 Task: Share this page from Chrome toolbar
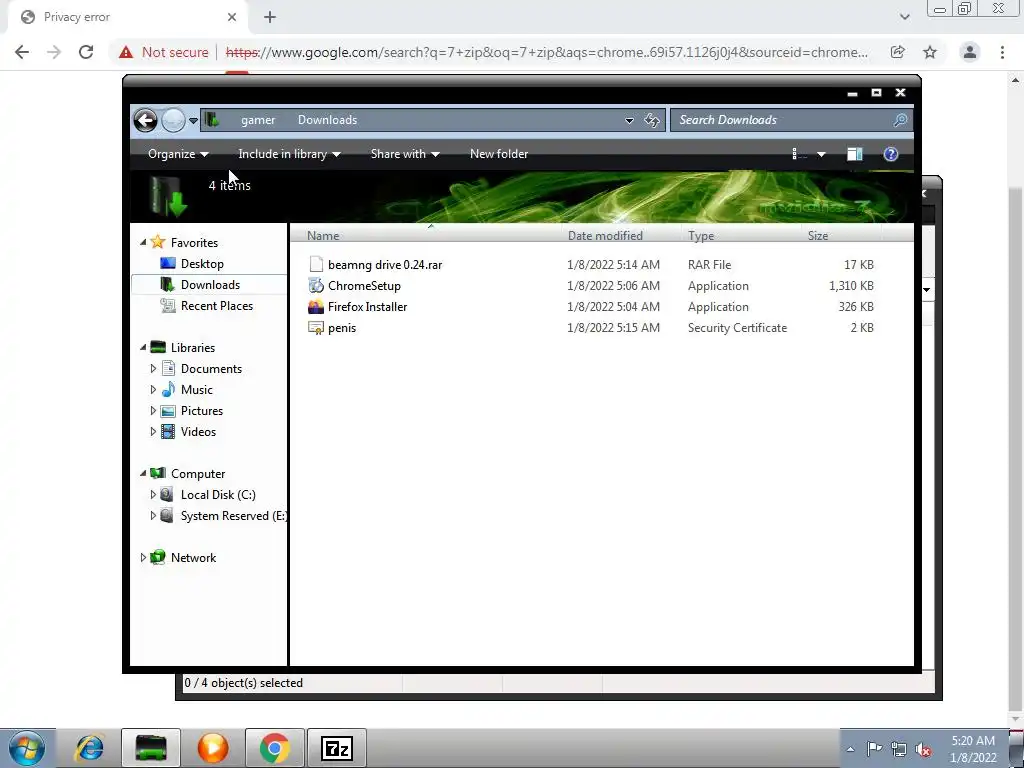(x=898, y=52)
